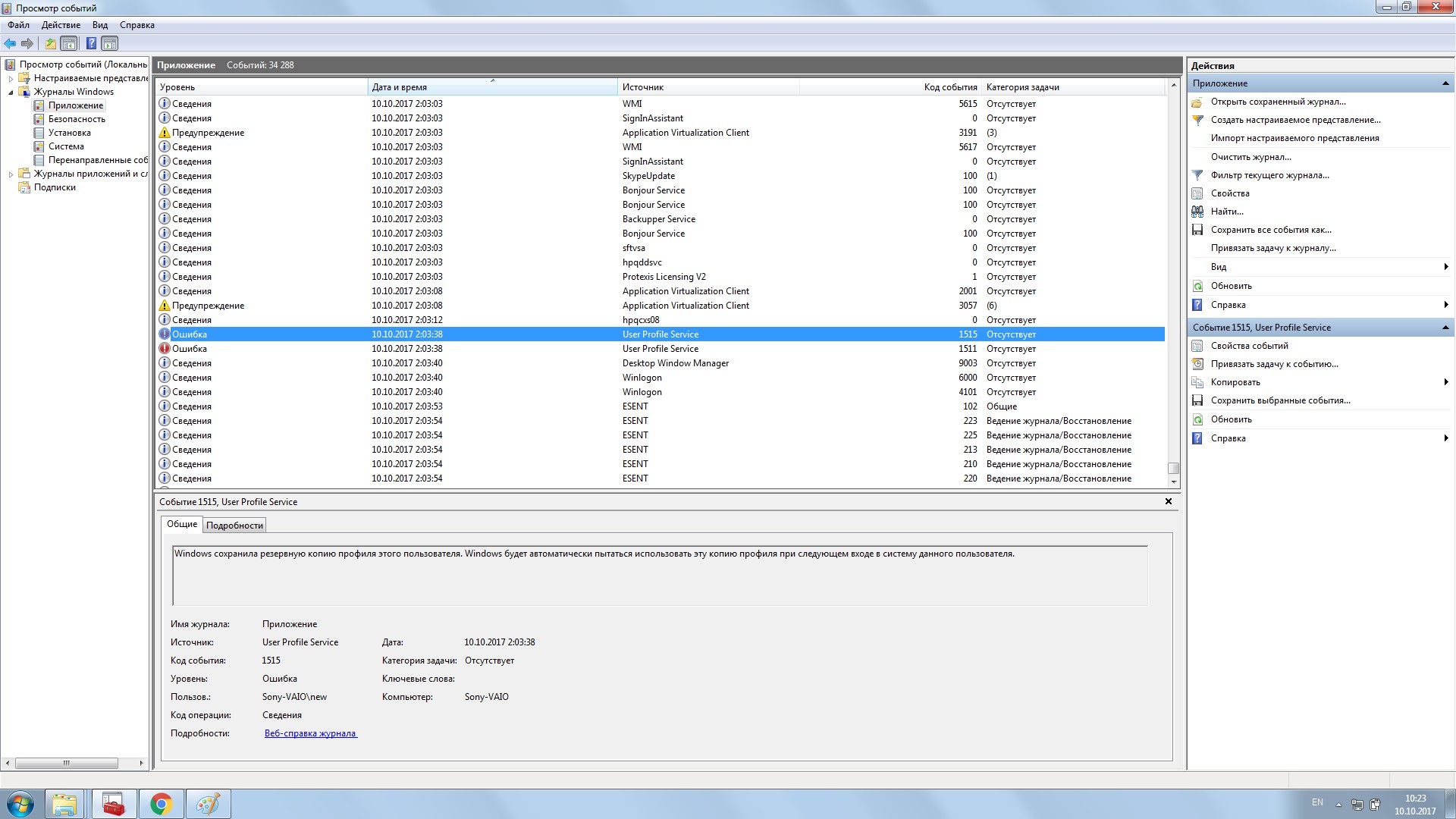Switch to the 'Подробности' tab
This screenshot has height=819, width=1456.
tap(234, 526)
